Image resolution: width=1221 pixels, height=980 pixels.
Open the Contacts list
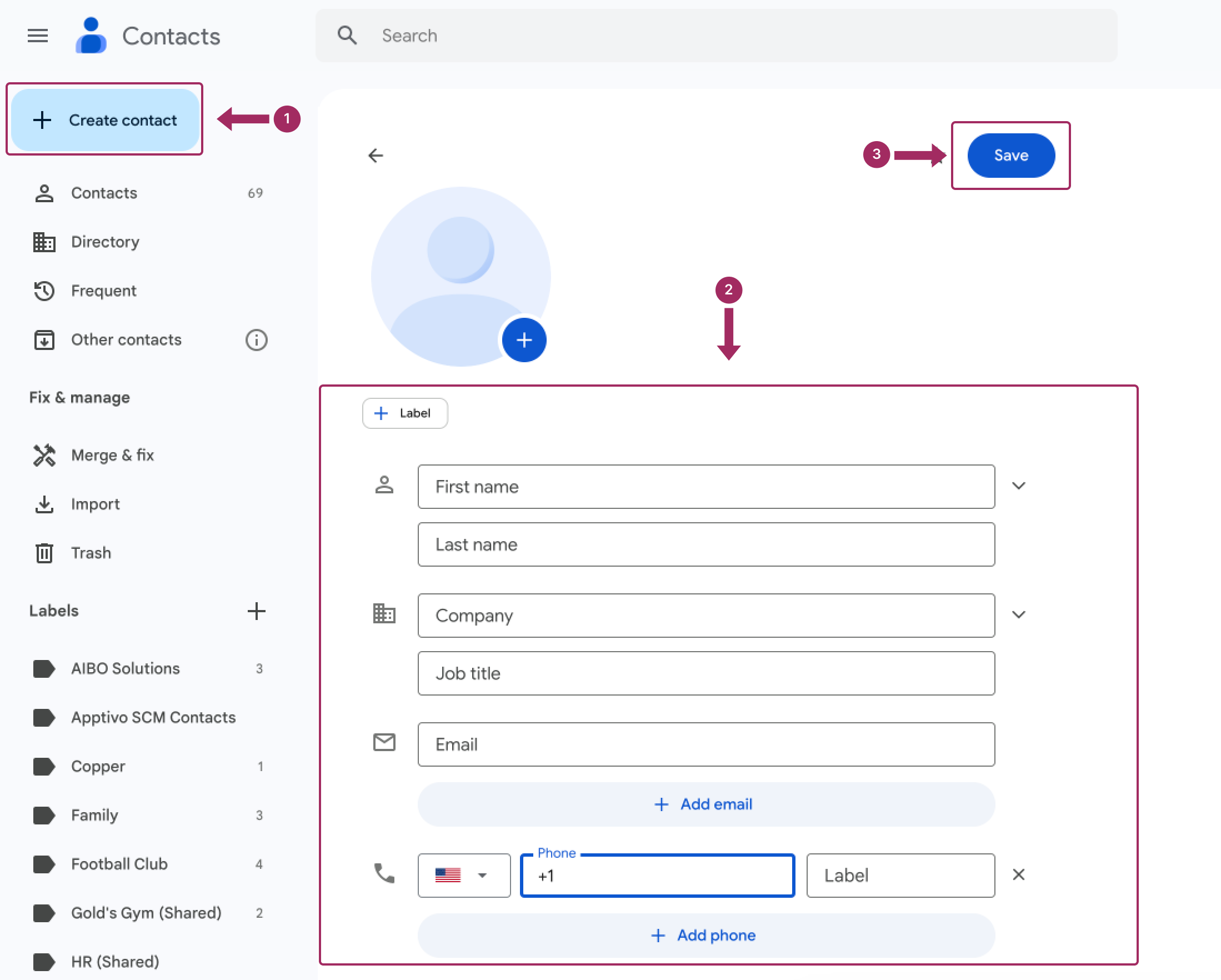click(148, 193)
